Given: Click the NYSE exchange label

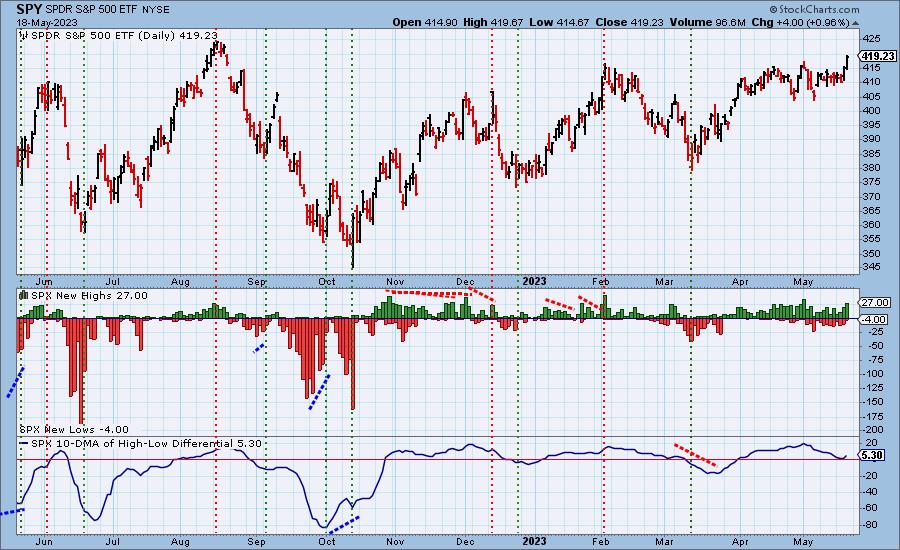Looking at the screenshot, I should pyautogui.click(x=156, y=10).
